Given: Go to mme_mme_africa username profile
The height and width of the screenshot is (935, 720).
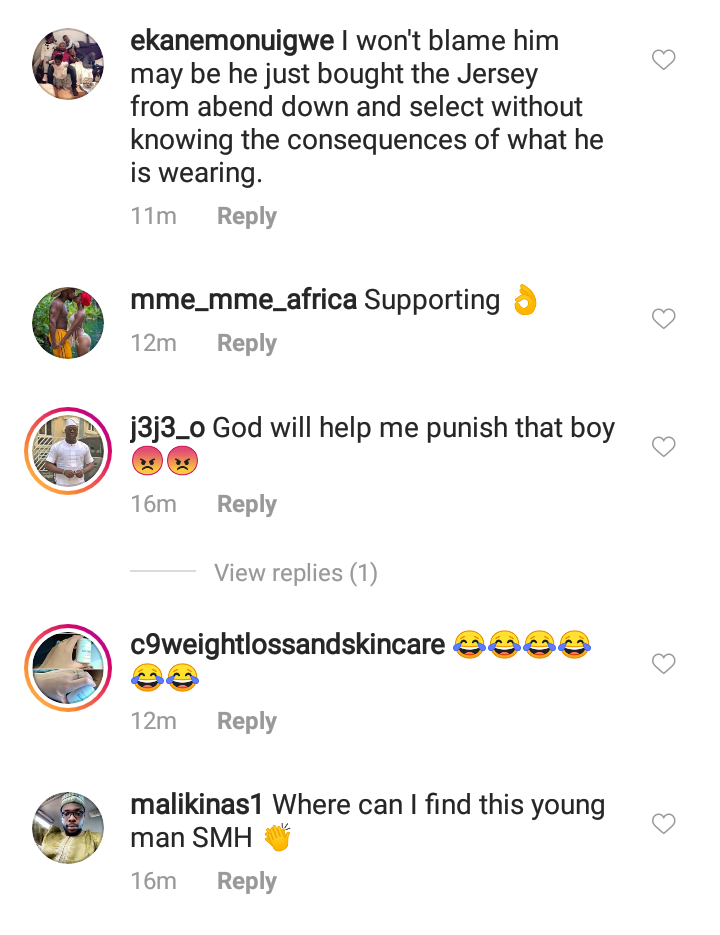Looking at the screenshot, I should pos(243,300).
